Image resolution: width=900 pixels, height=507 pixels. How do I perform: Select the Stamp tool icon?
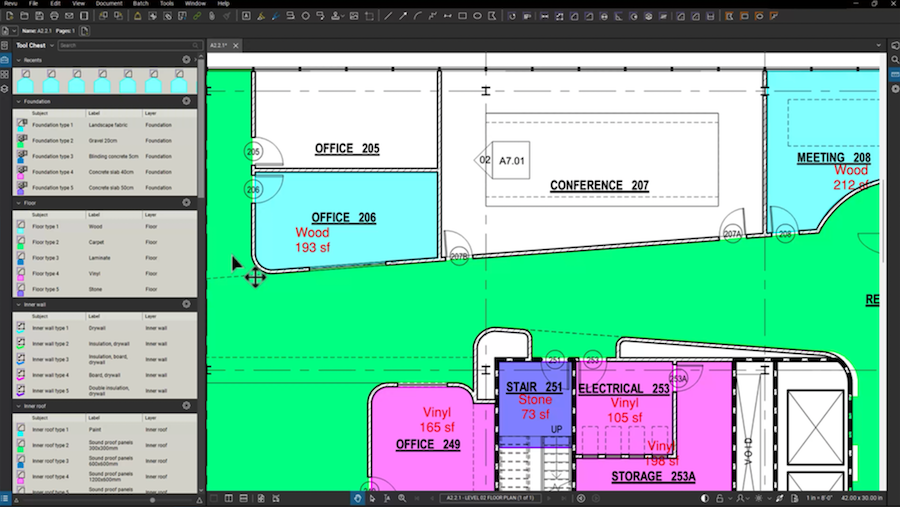pos(335,16)
